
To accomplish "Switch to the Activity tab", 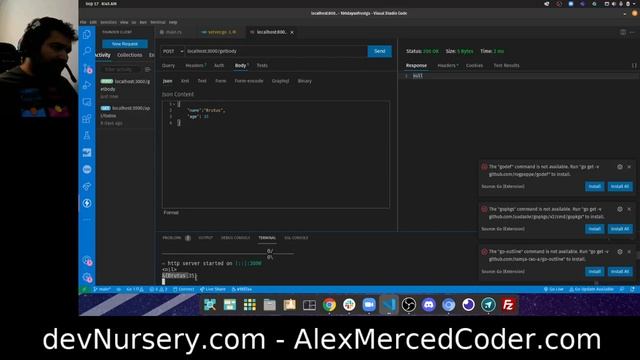I will coord(102,55).
